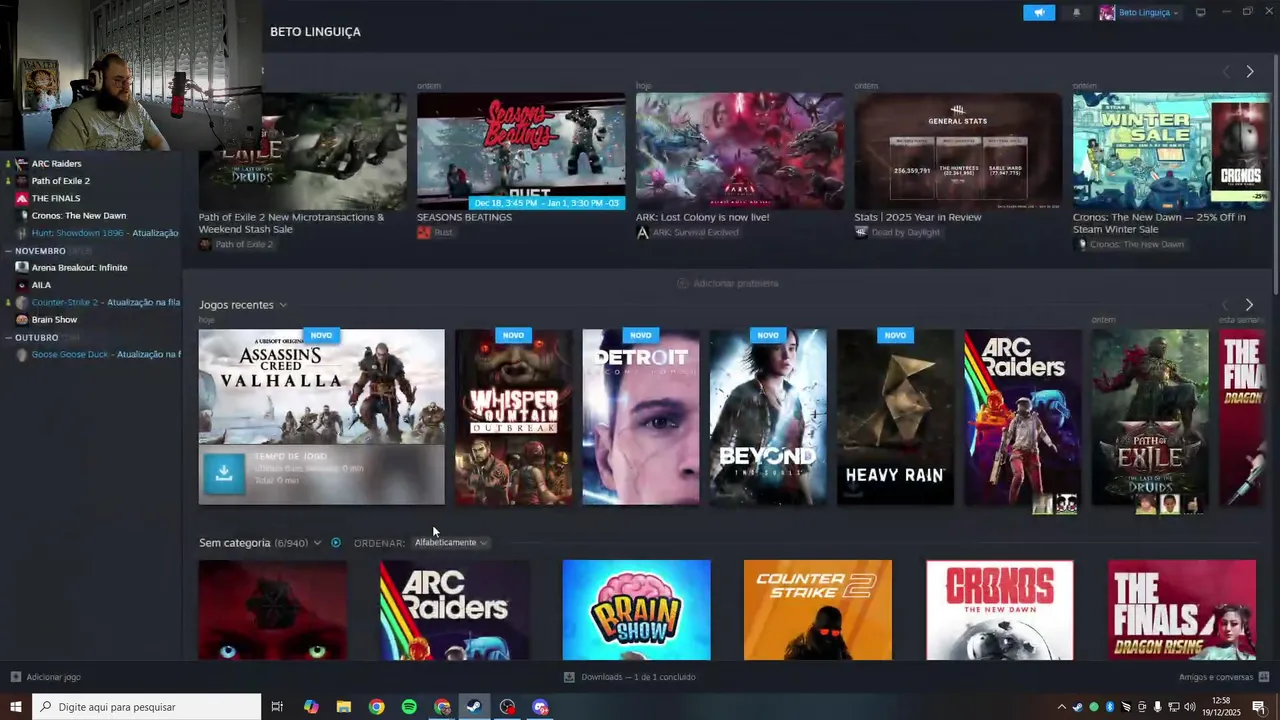
Task: Select Cronos: The New Dawn in sidebar
Action: click(x=78, y=216)
